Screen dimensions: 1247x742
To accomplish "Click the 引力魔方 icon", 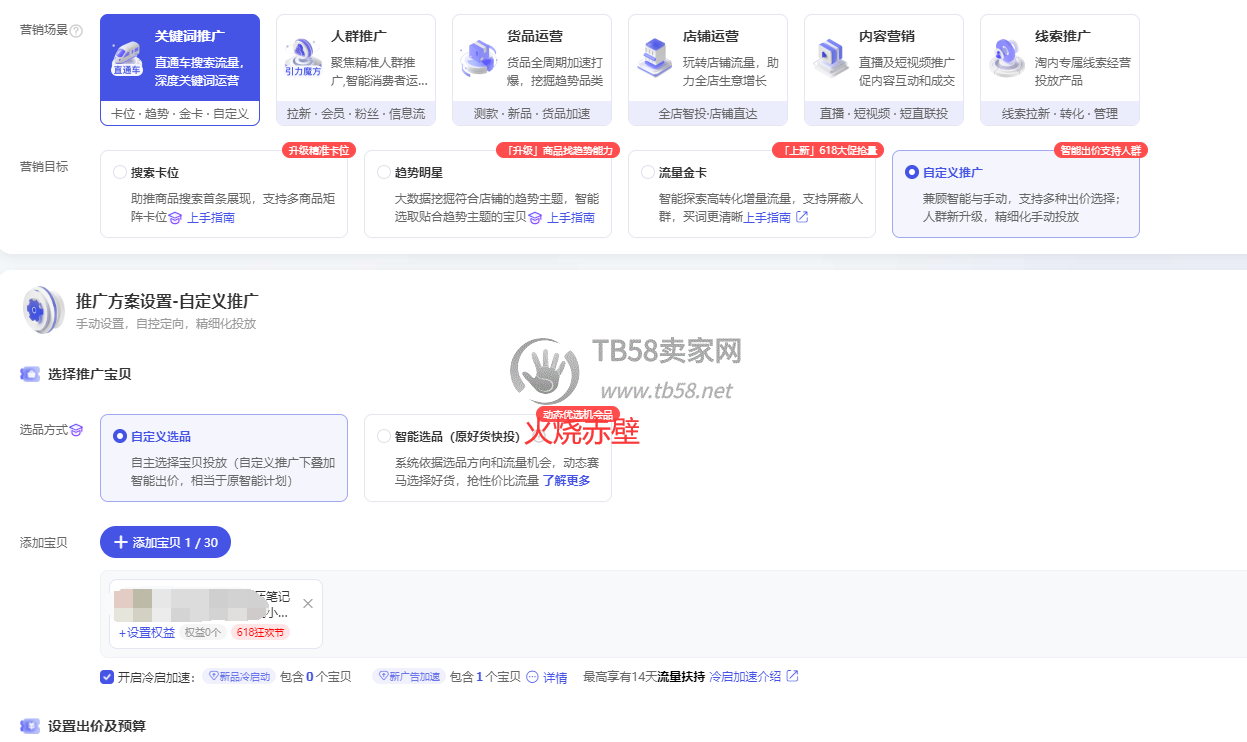I will pos(303,58).
